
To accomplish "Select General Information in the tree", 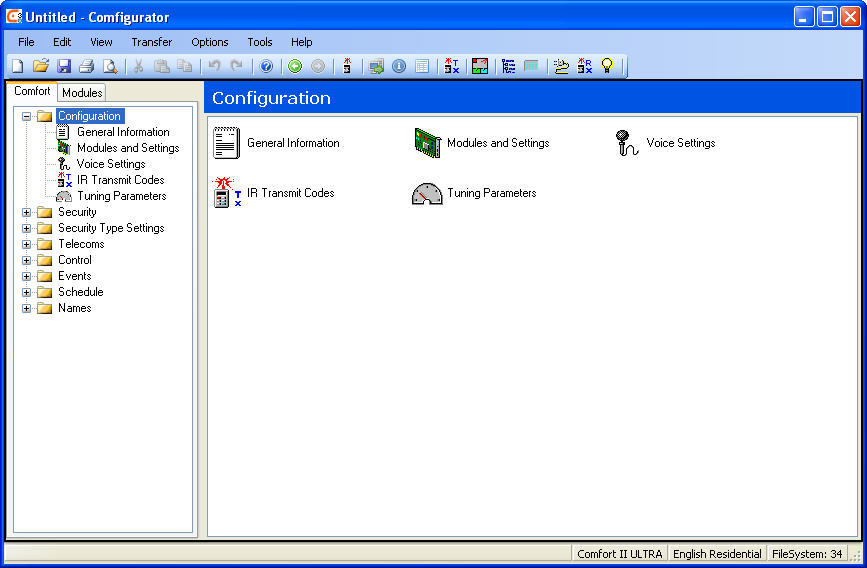I will pyautogui.click(x=123, y=132).
